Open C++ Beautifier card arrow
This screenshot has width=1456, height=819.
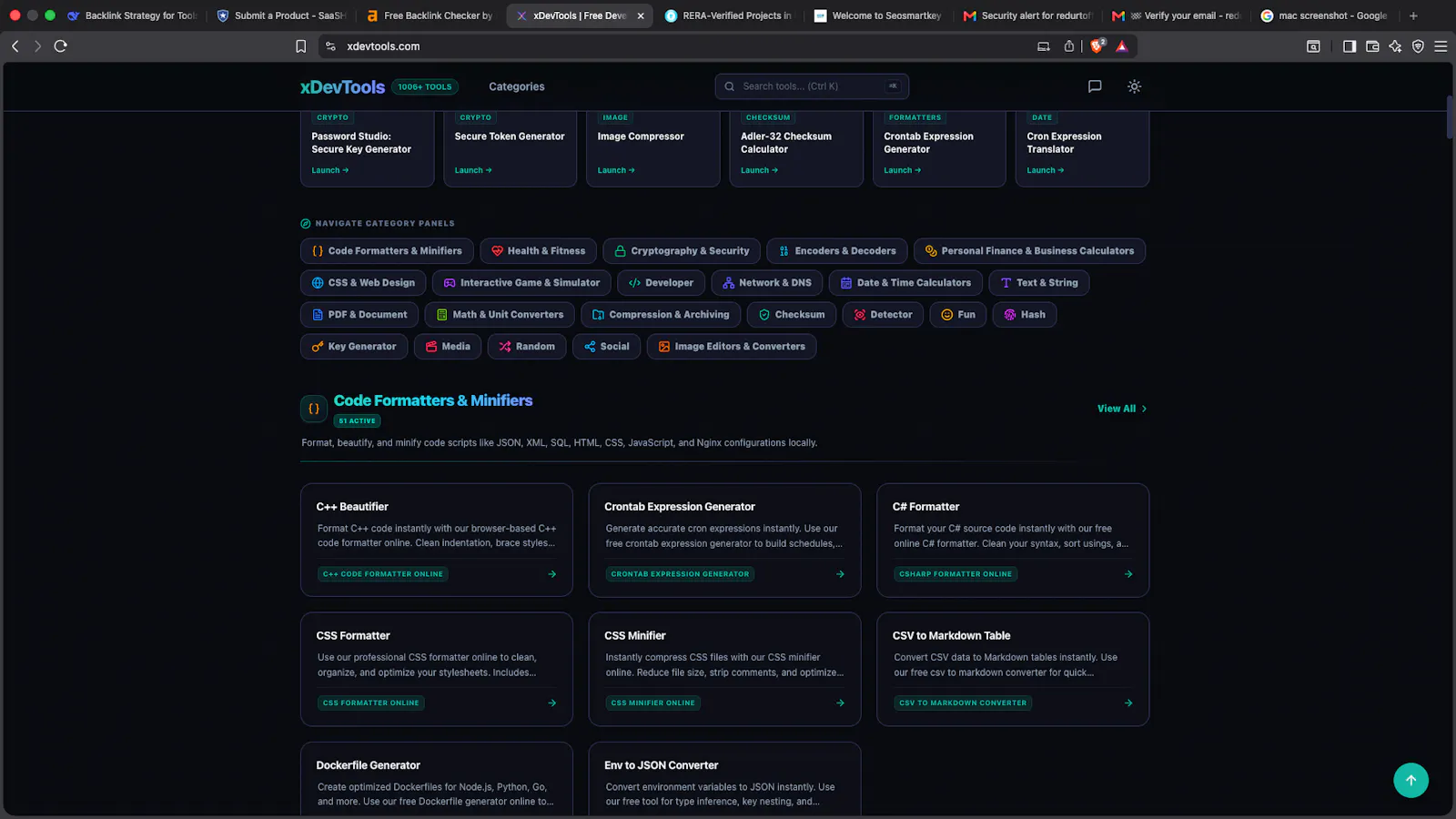[x=552, y=574]
